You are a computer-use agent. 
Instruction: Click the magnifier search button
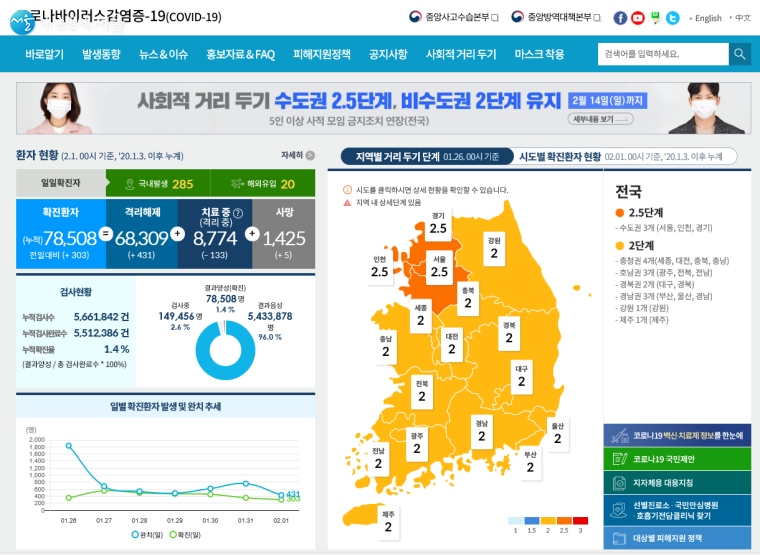point(739,54)
